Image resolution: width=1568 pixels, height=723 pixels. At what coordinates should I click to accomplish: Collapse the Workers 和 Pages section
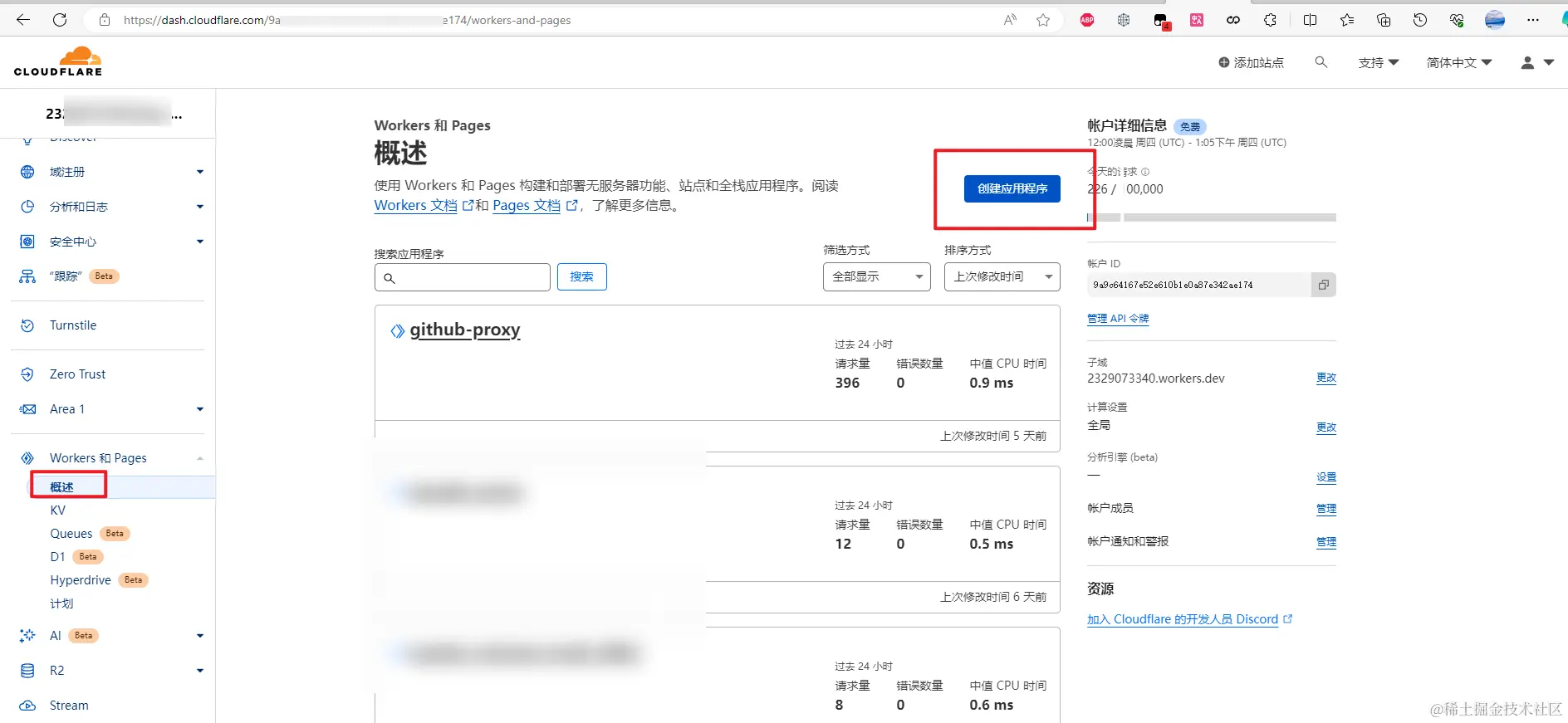pos(199,458)
